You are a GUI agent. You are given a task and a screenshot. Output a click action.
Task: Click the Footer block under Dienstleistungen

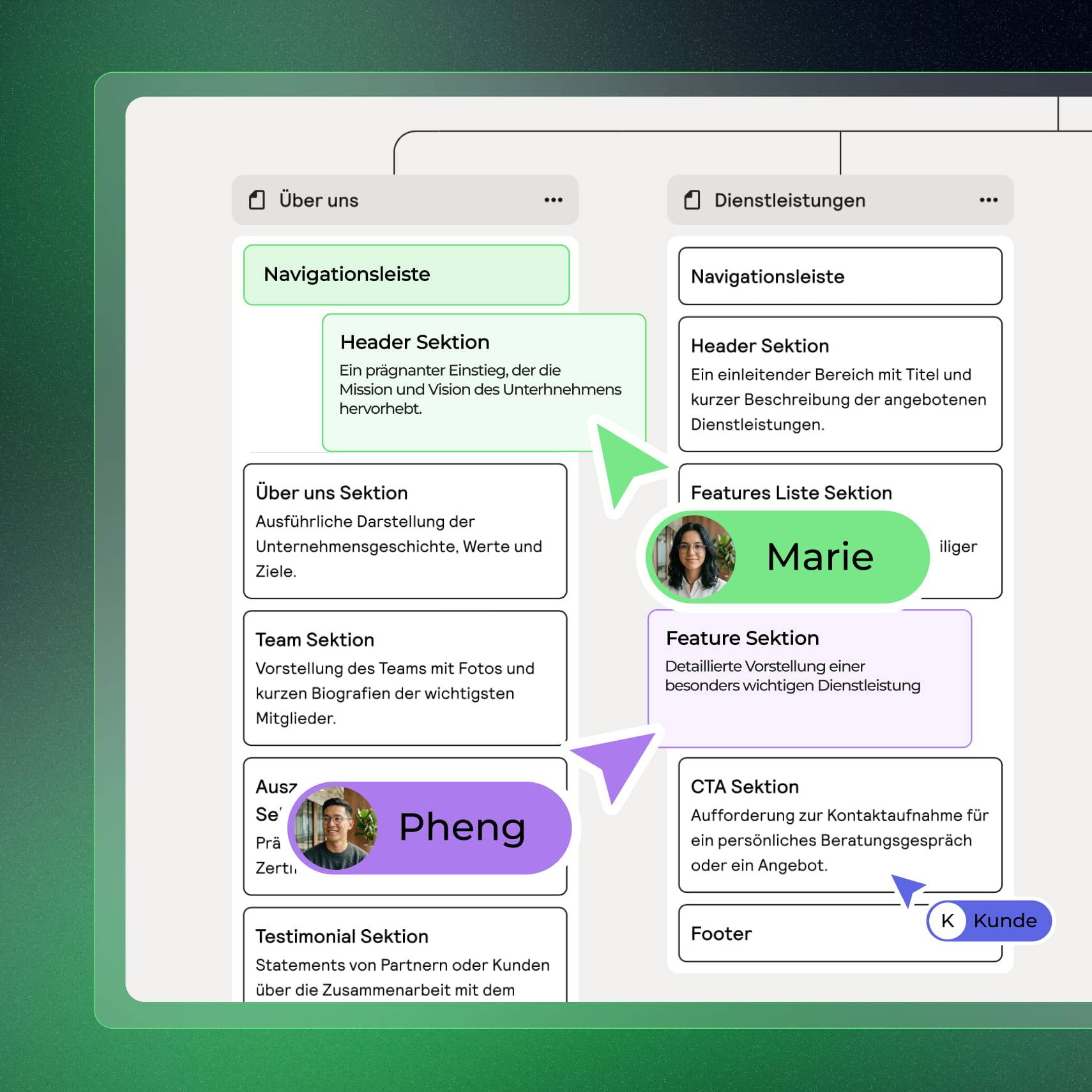pyautogui.click(x=792, y=934)
